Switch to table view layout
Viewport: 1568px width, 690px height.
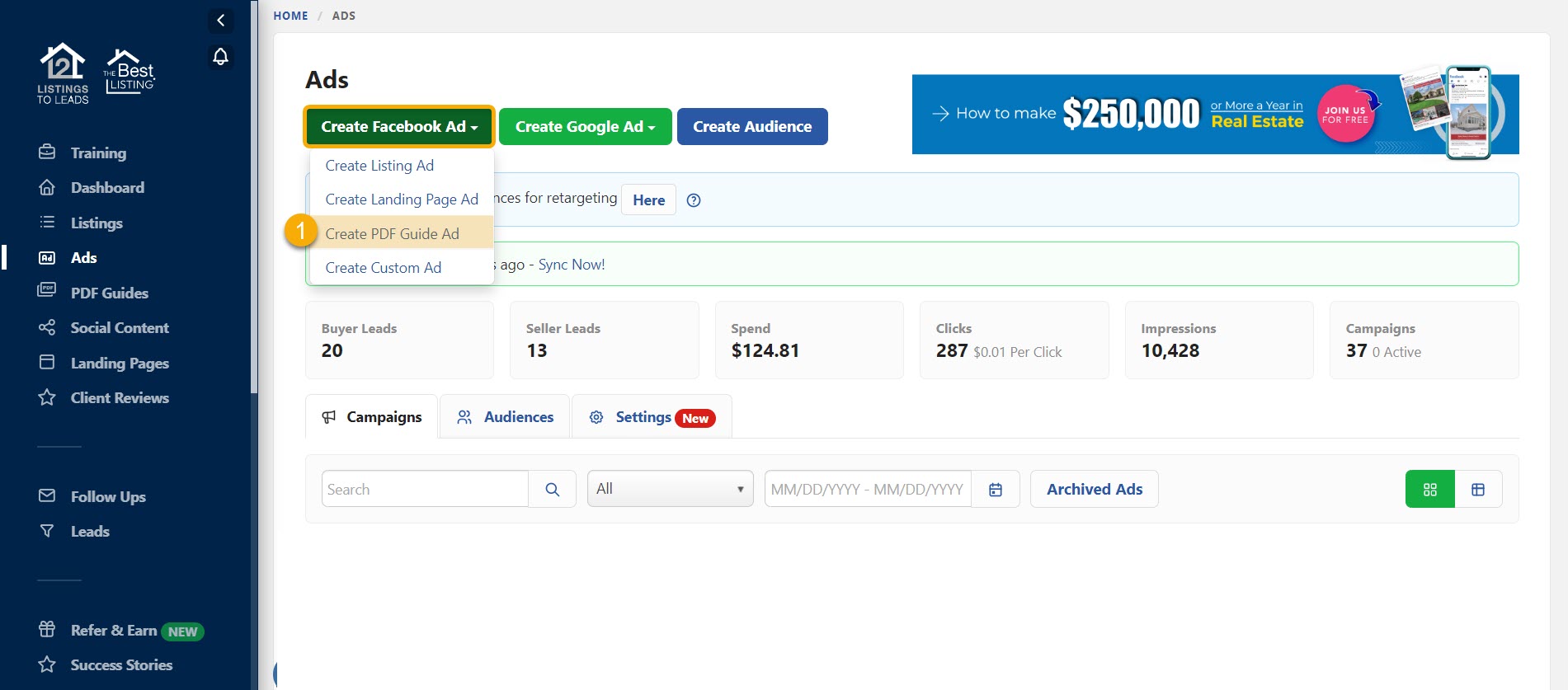[x=1478, y=490]
